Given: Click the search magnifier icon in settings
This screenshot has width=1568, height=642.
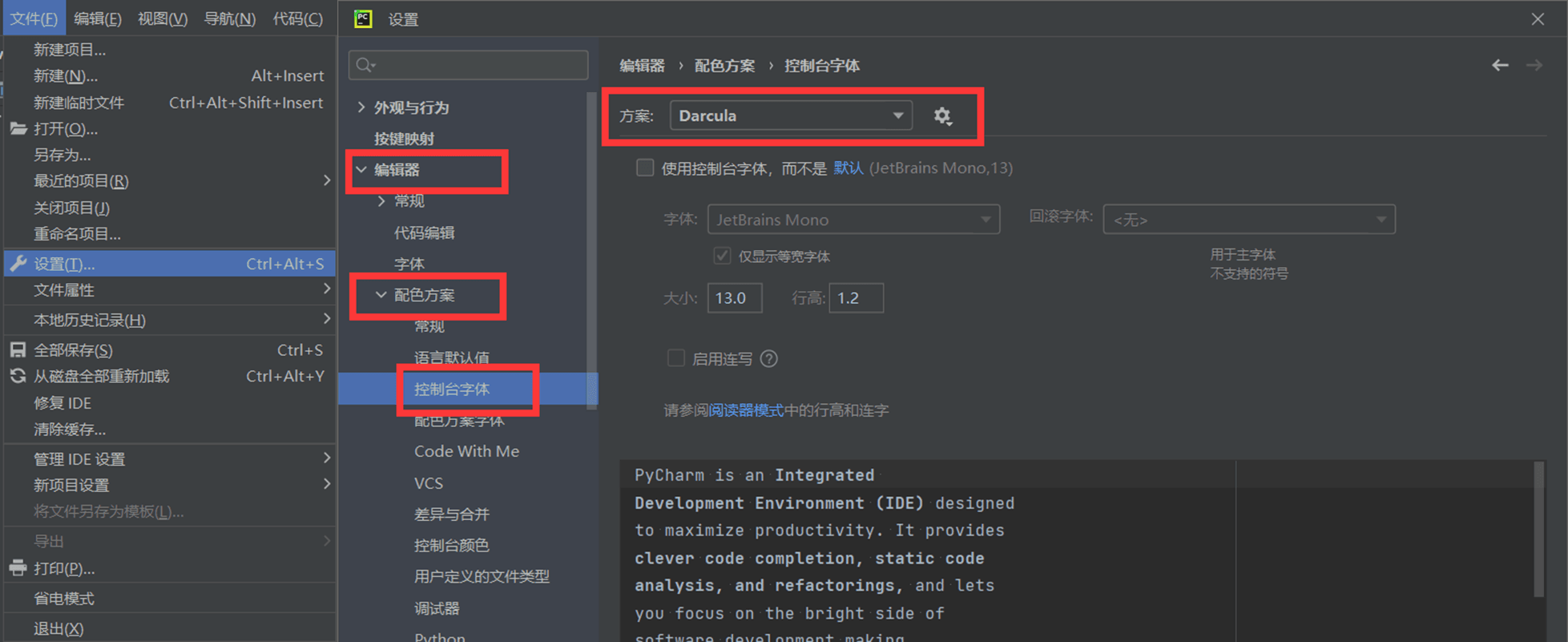Looking at the screenshot, I should [x=365, y=65].
